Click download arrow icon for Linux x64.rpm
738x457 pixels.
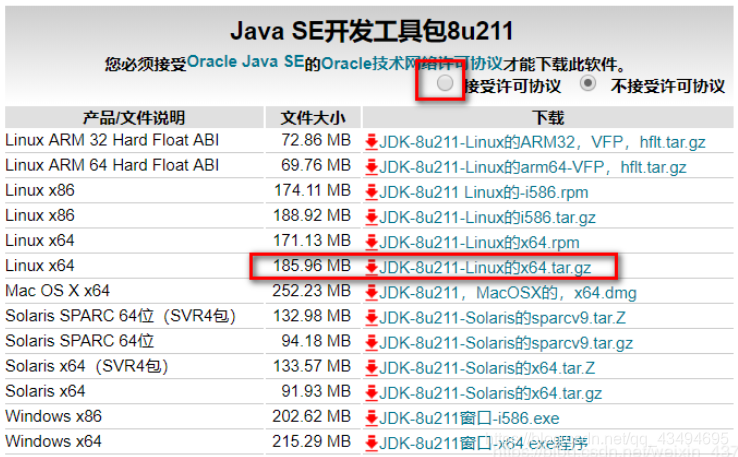[371, 242]
